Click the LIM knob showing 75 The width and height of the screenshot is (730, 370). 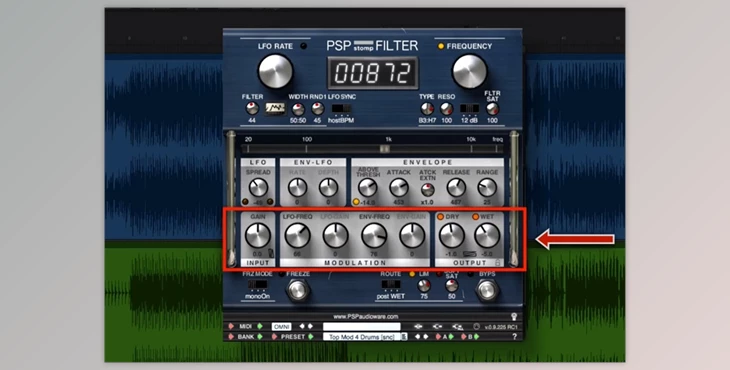pos(424,285)
